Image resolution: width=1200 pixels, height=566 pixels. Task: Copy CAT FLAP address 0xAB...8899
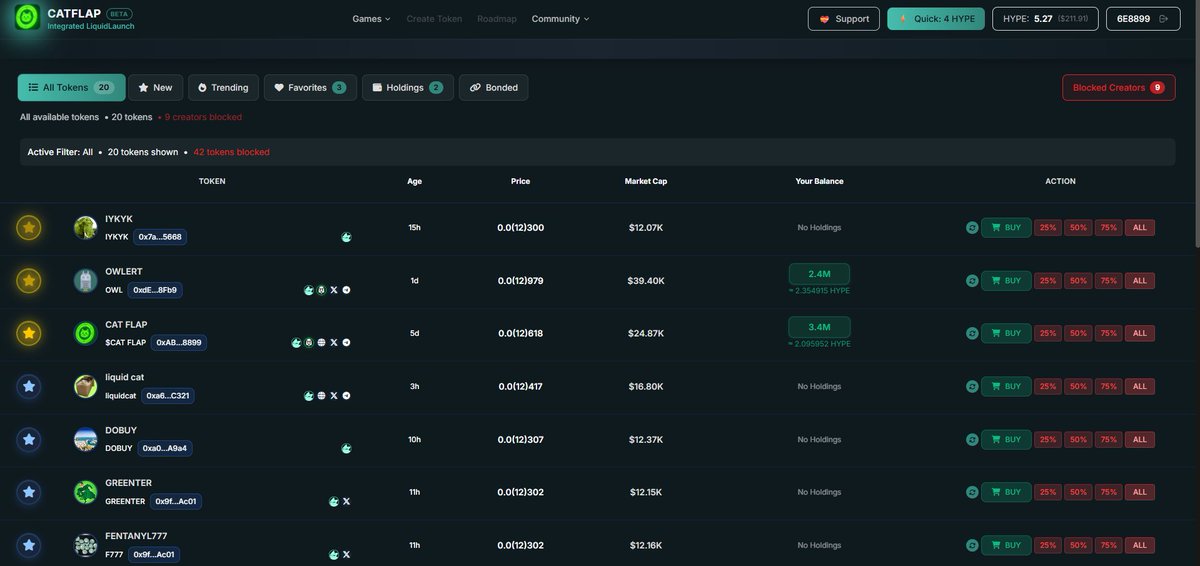click(178, 342)
